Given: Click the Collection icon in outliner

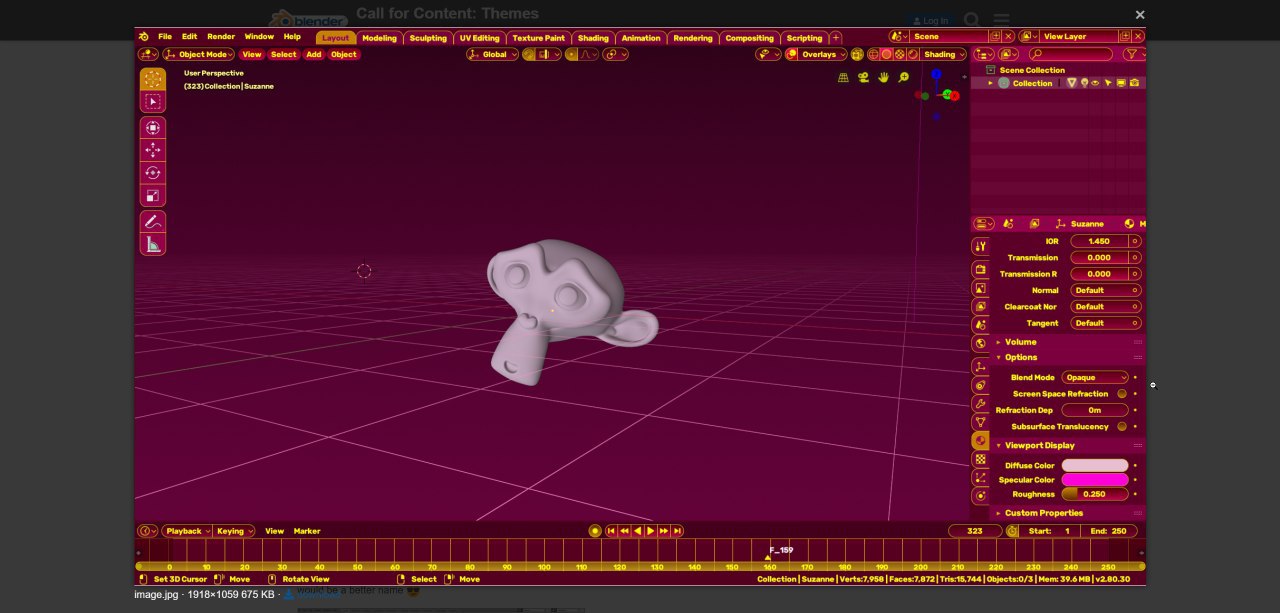Looking at the screenshot, I should [x=1004, y=83].
